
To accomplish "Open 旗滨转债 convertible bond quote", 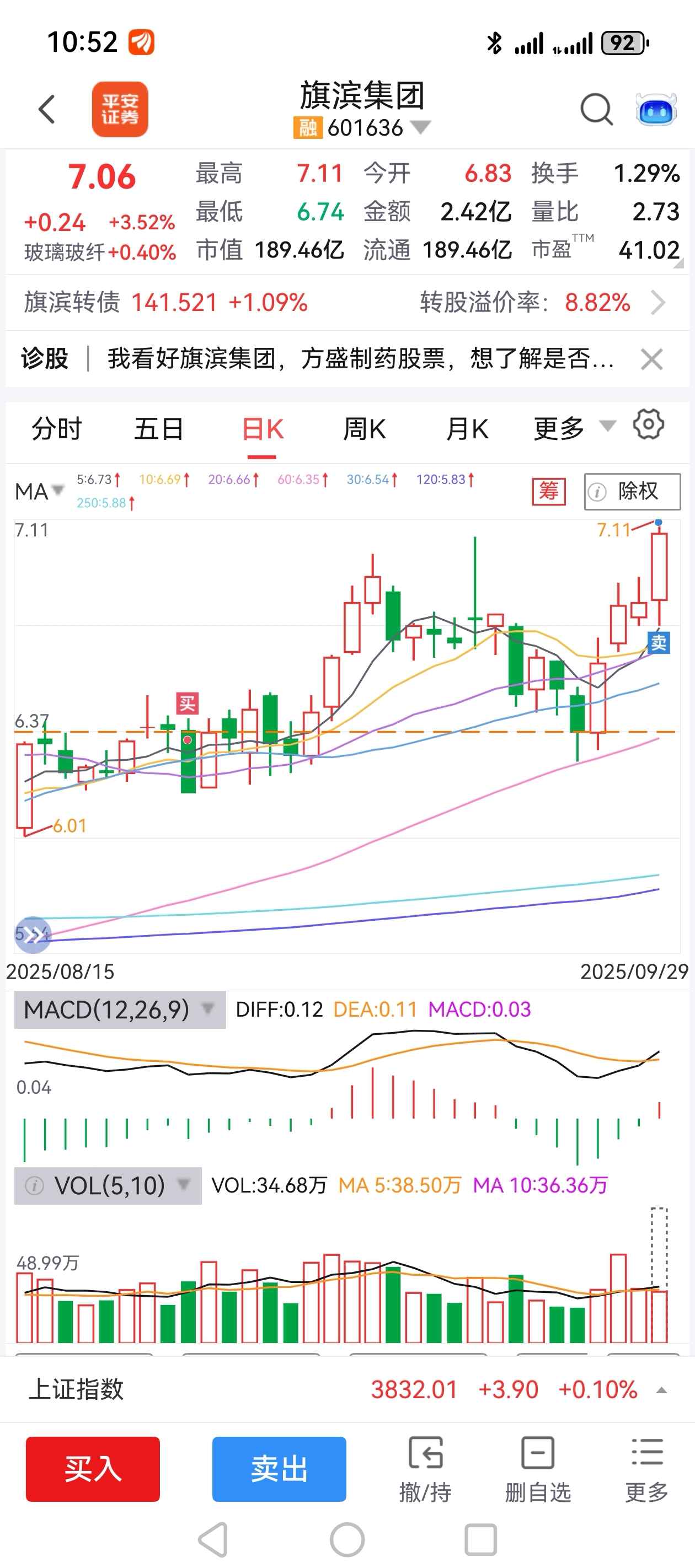I will point(165,303).
